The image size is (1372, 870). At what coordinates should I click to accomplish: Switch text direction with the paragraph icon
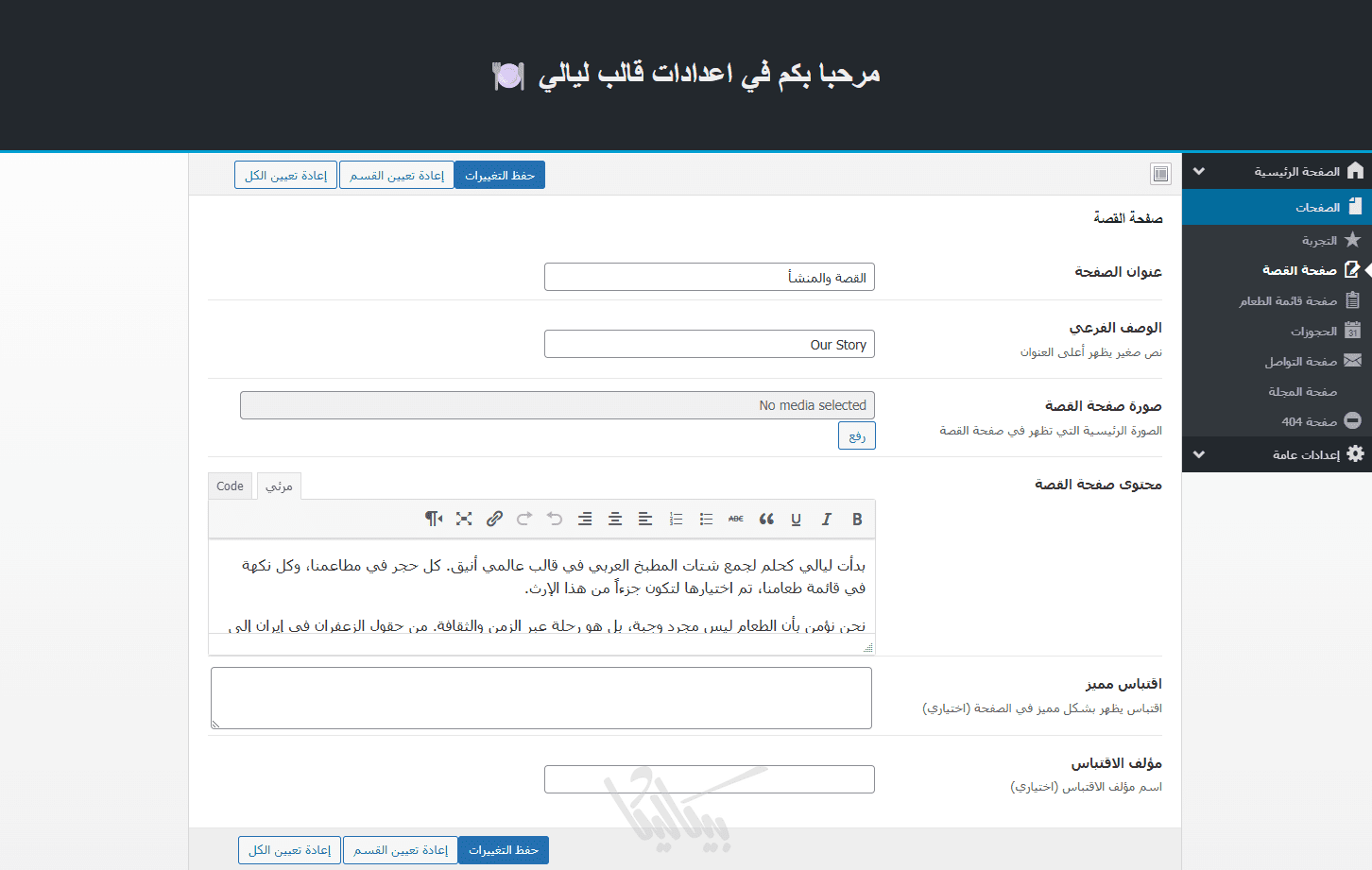tap(434, 519)
